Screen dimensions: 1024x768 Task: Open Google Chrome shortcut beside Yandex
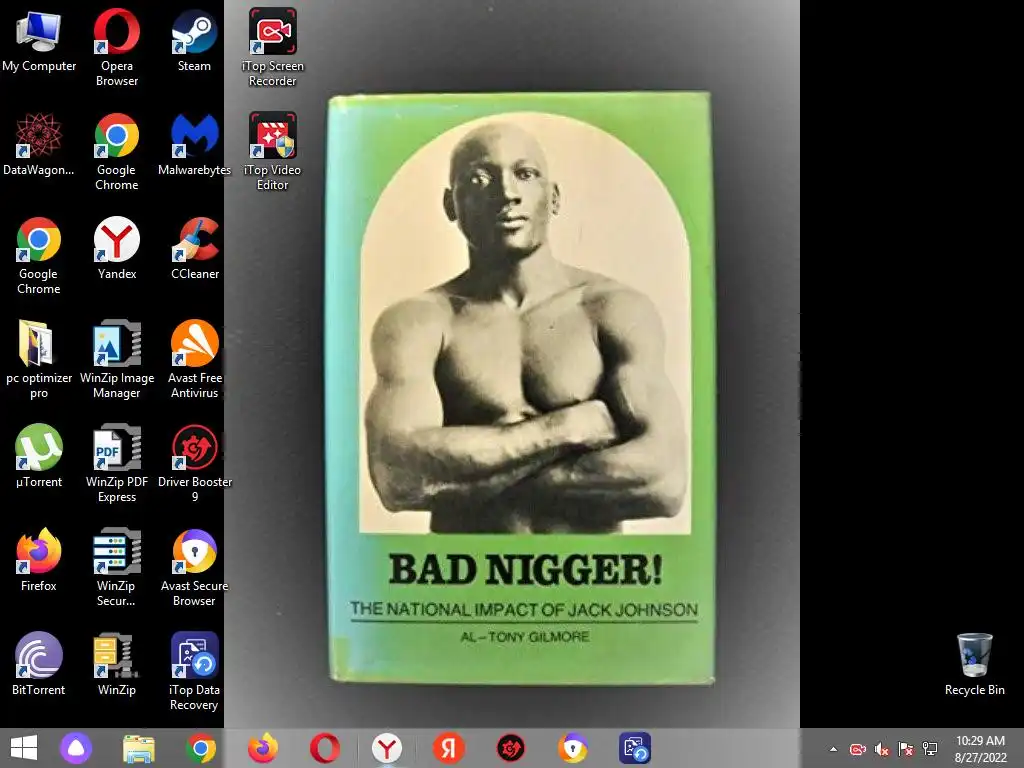coord(39,255)
